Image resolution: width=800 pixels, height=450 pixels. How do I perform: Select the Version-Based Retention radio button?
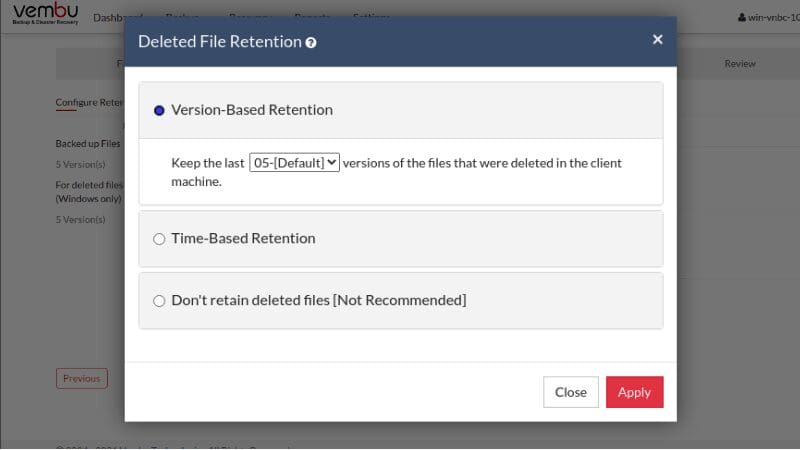pos(159,110)
